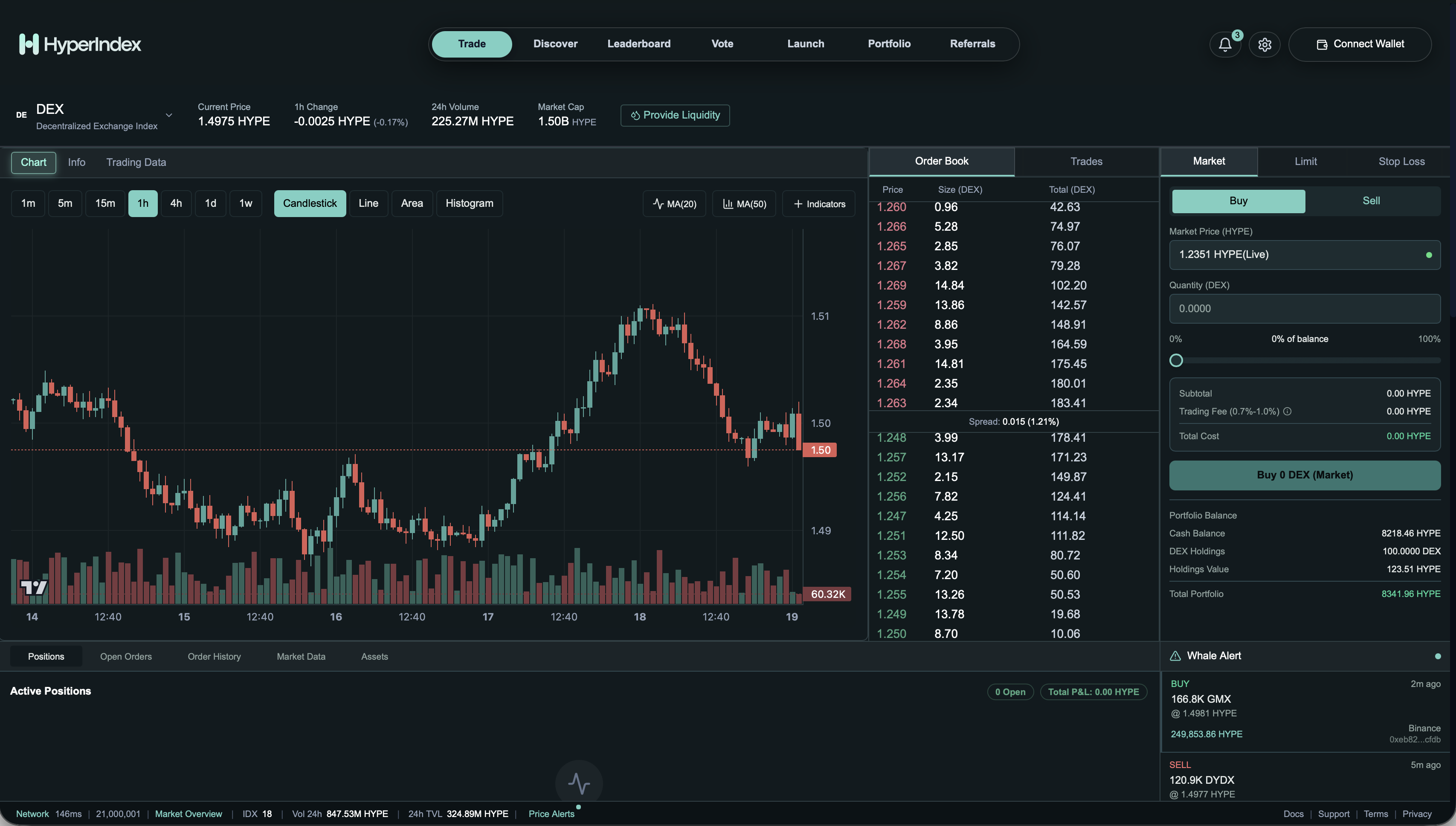Open notifications via the bell icon
1456x826 pixels.
point(1224,44)
